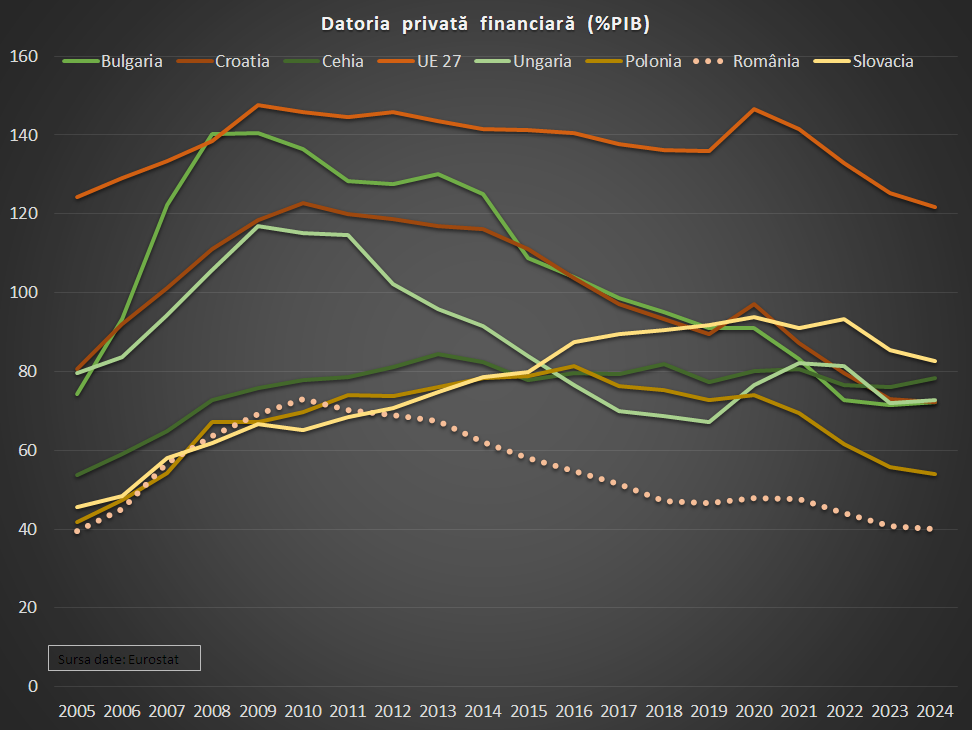Click the UE 27 line's 2020 peak
Image resolution: width=972 pixels, height=730 pixels.
754,109
